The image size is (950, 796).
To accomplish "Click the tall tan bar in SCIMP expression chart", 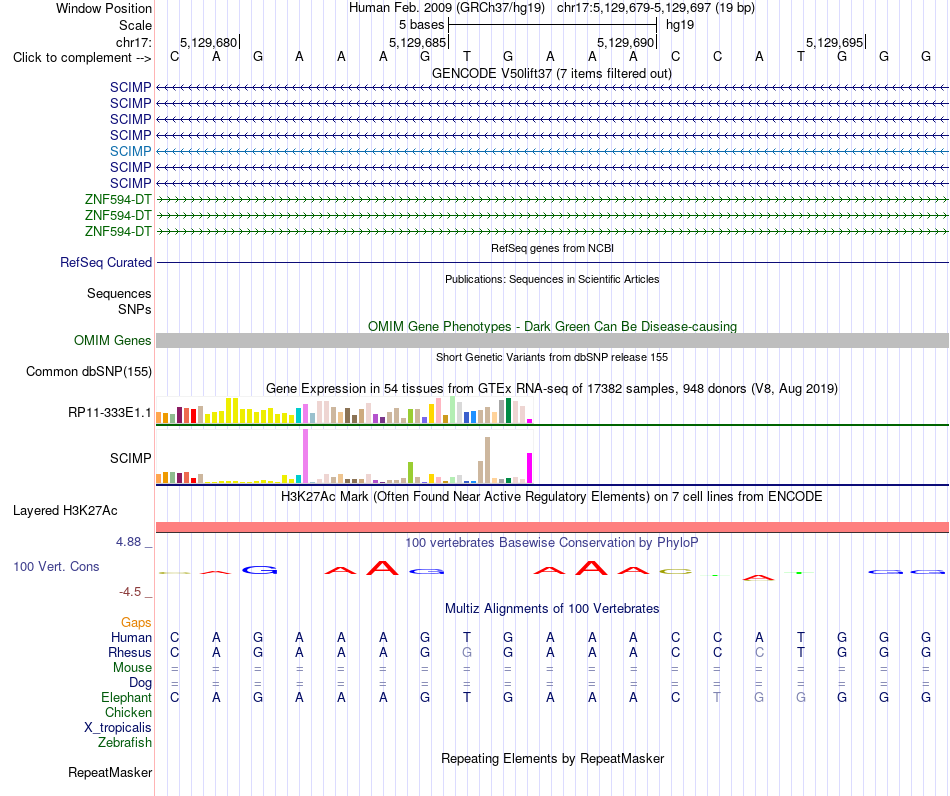I will tap(487, 460).
